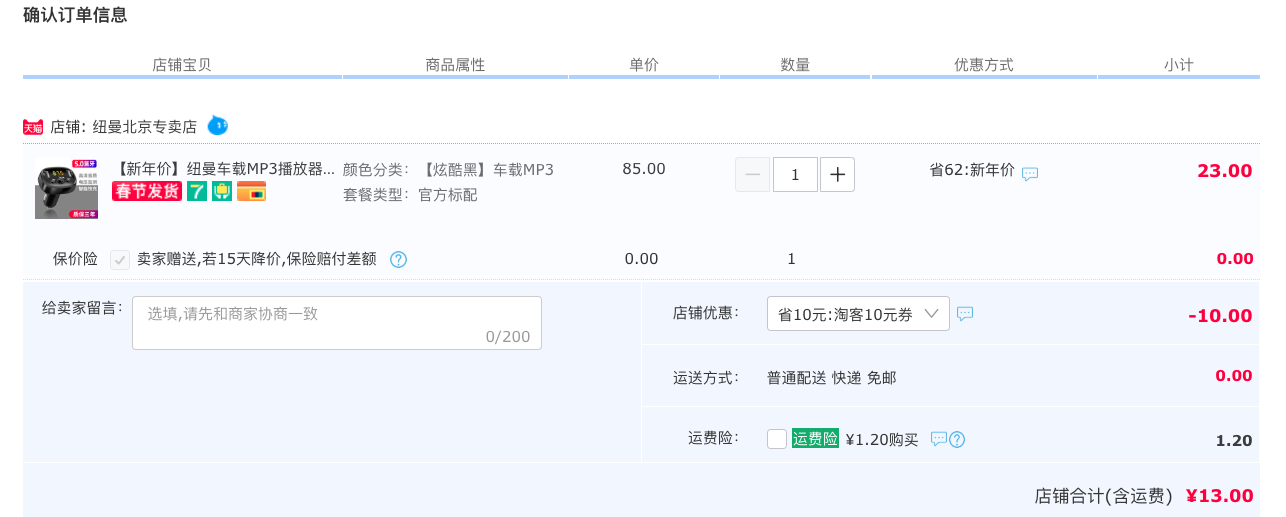Click the green 7-day return icon

tap(197, 191)
